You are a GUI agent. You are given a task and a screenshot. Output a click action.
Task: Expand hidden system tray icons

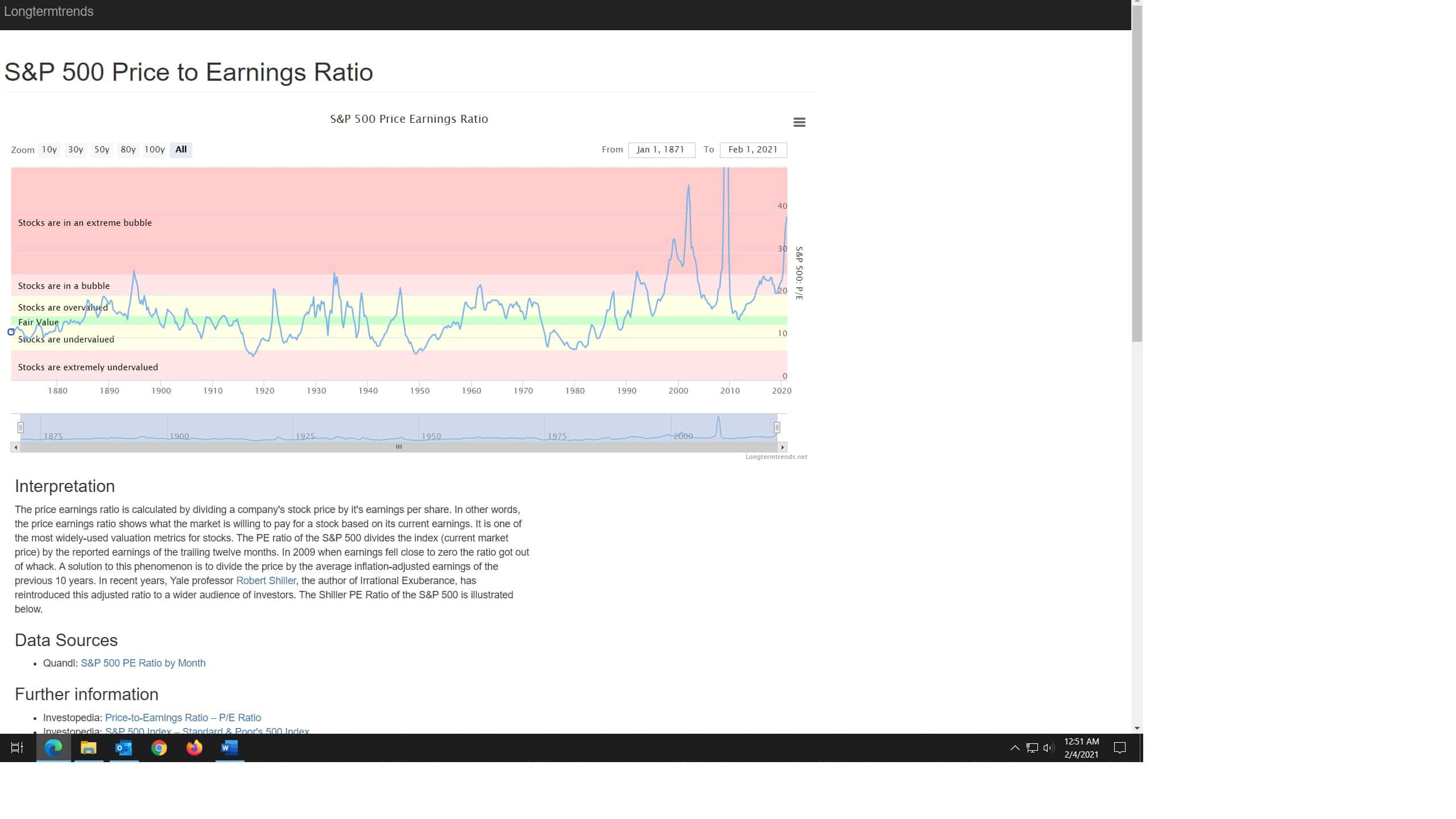[x=1015, y=748]
